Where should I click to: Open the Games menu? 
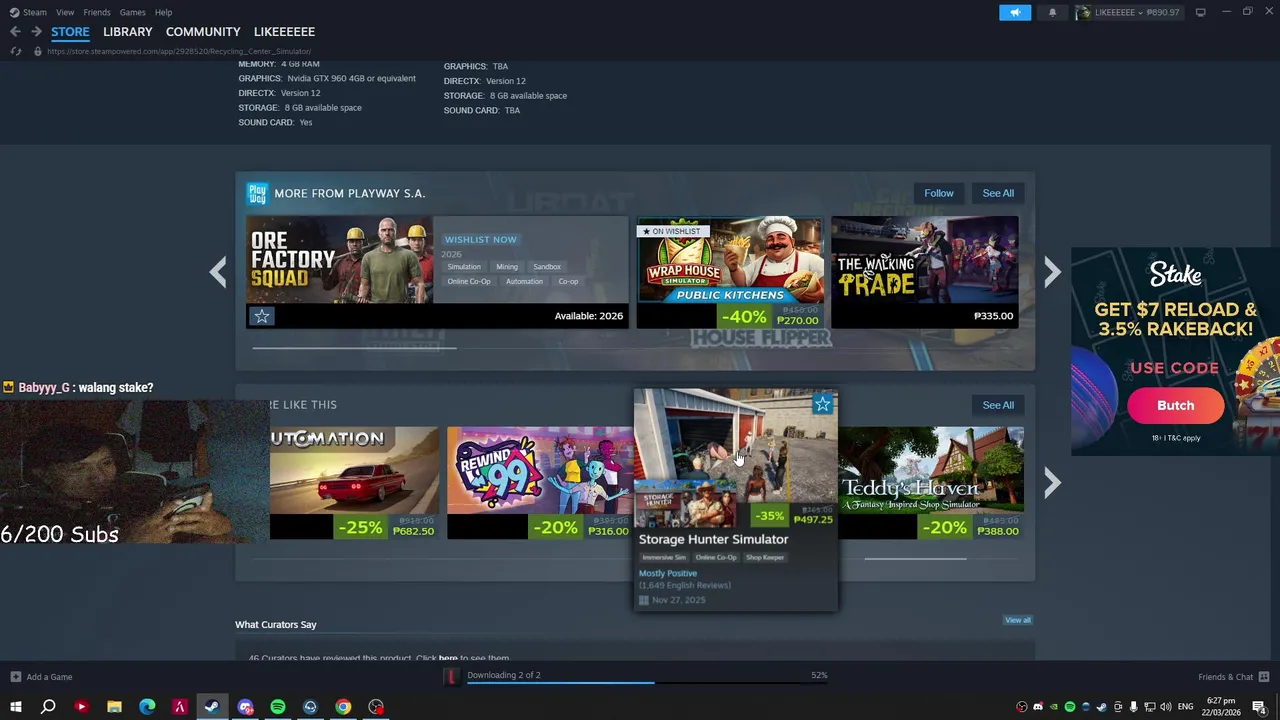click(132, 12)
